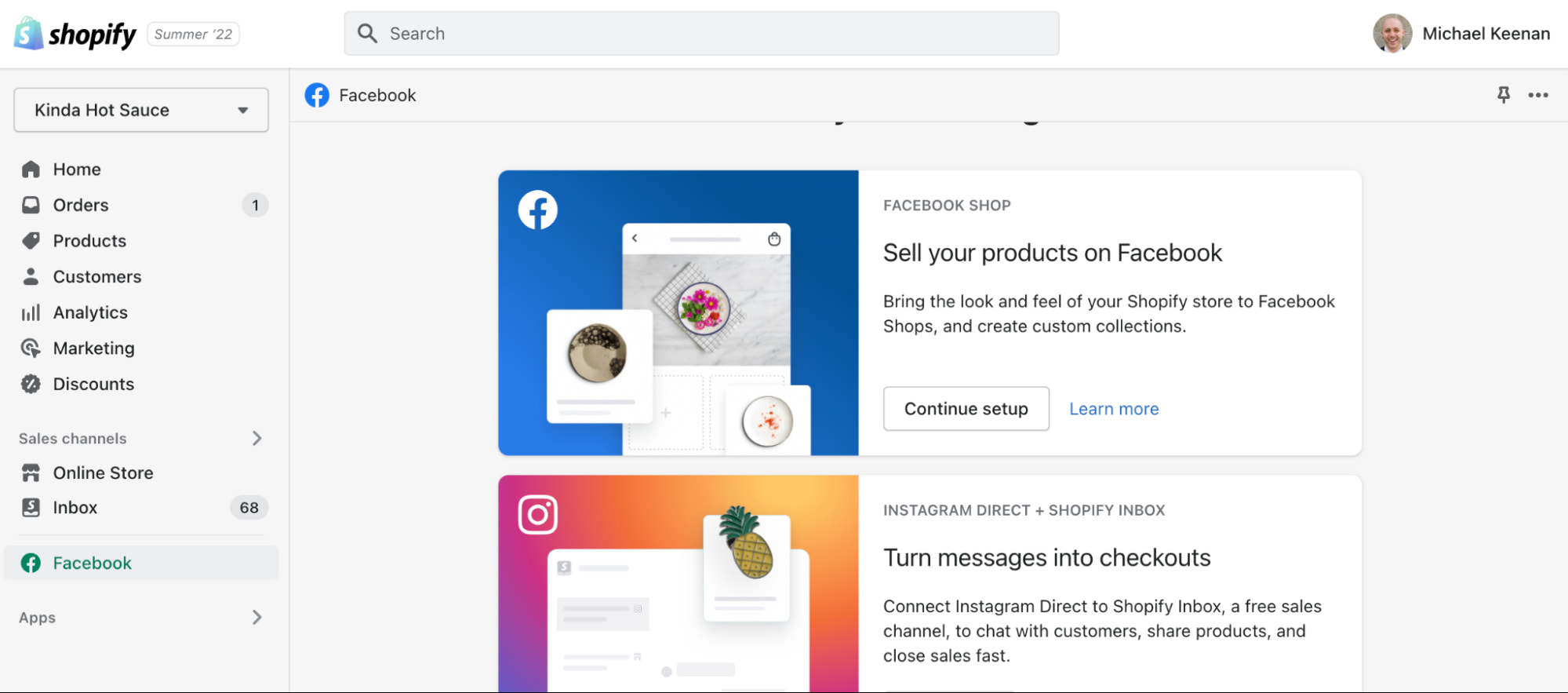The height and width of the screenshot is (693, 1568).
Task: Click the Discounts percent badge icon
Action: point(31,384)
